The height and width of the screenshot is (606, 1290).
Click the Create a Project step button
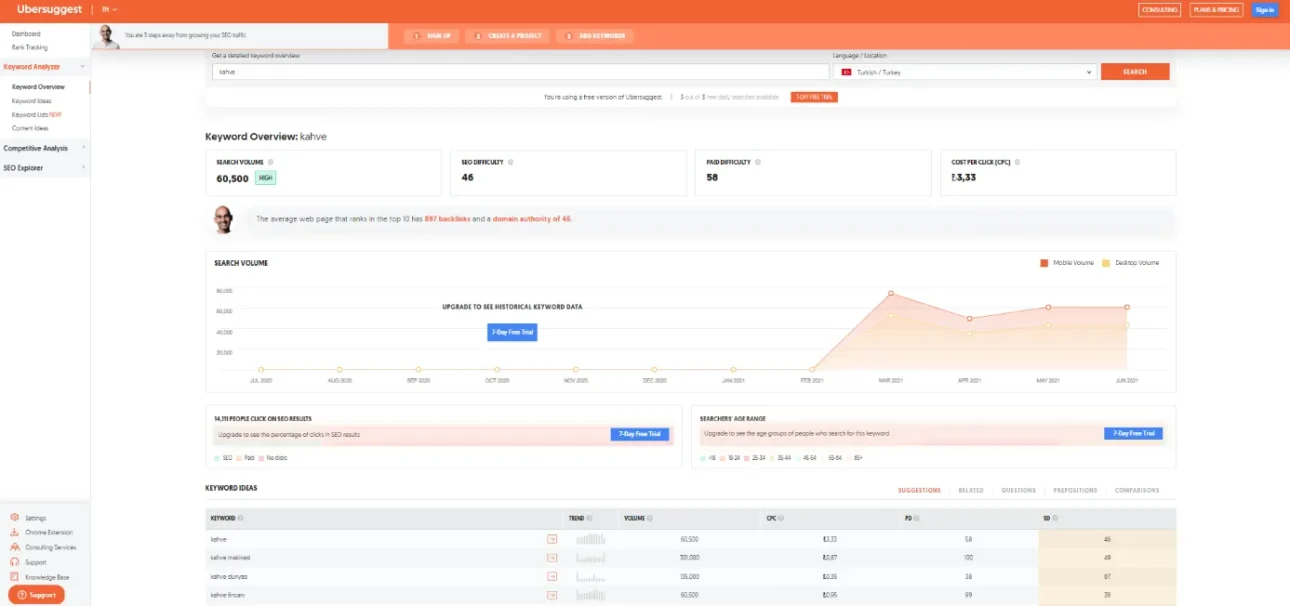(x=508, y=36)
